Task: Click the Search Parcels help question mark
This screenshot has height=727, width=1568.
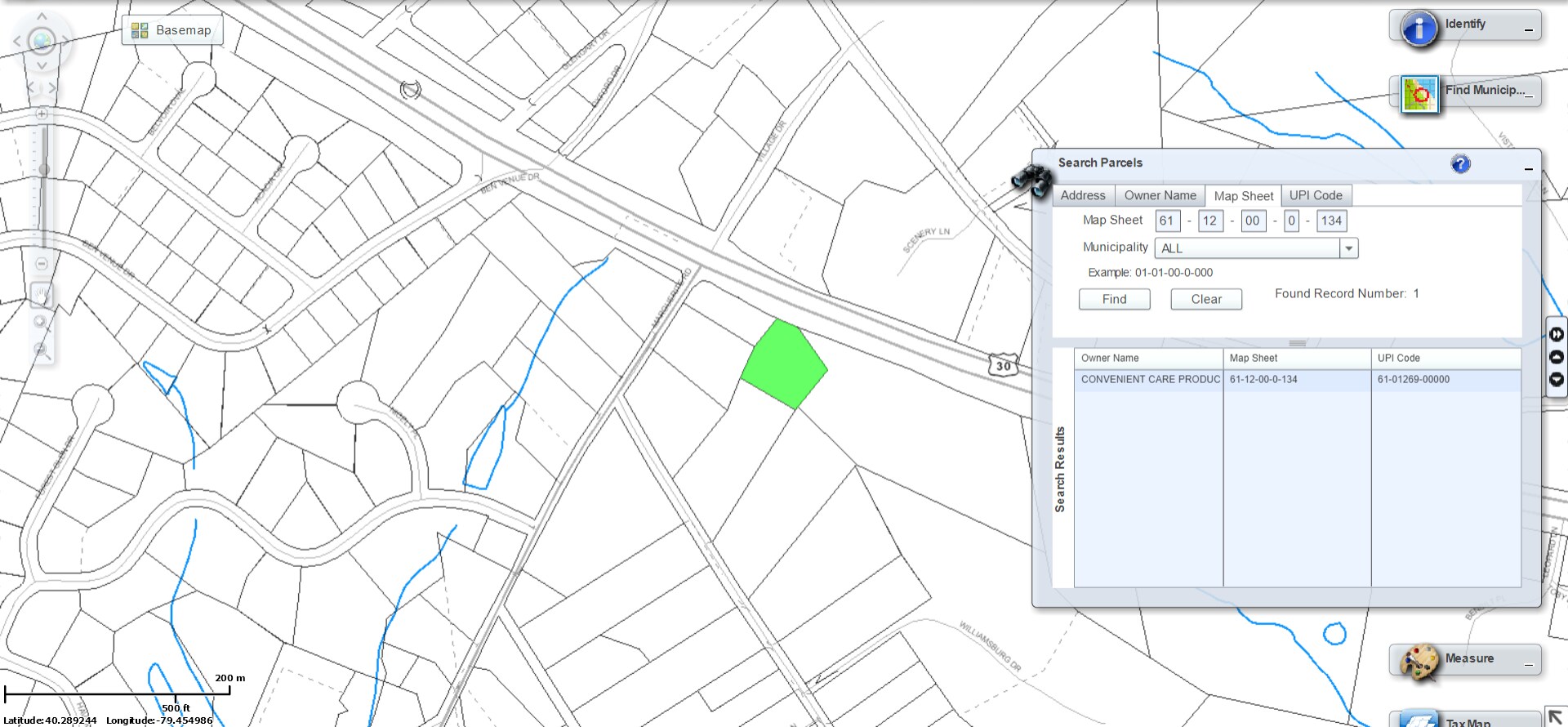Action: click(x=1460, y=164)
